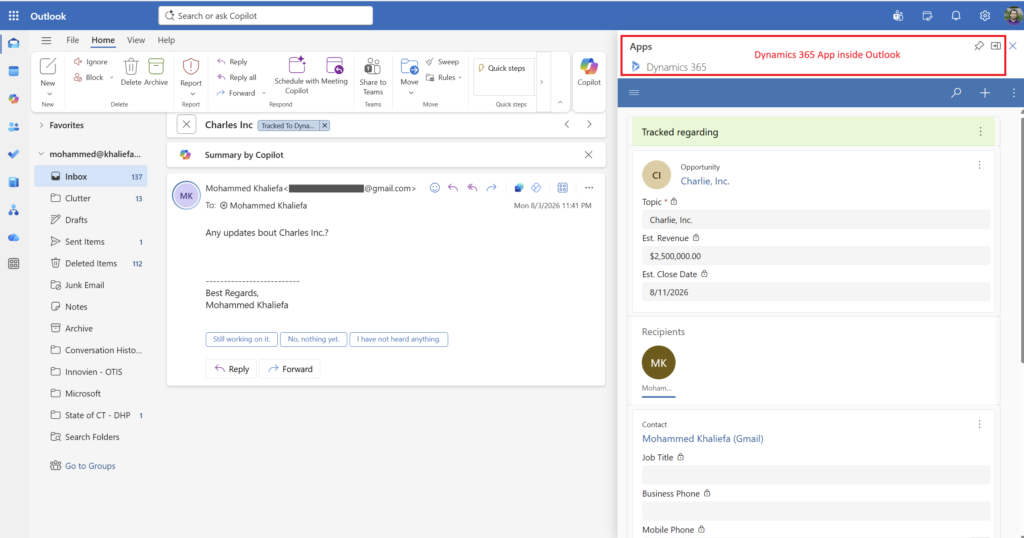
Task: Open settings gear icon
Action: pyautogui.click(x=984, y=16)
